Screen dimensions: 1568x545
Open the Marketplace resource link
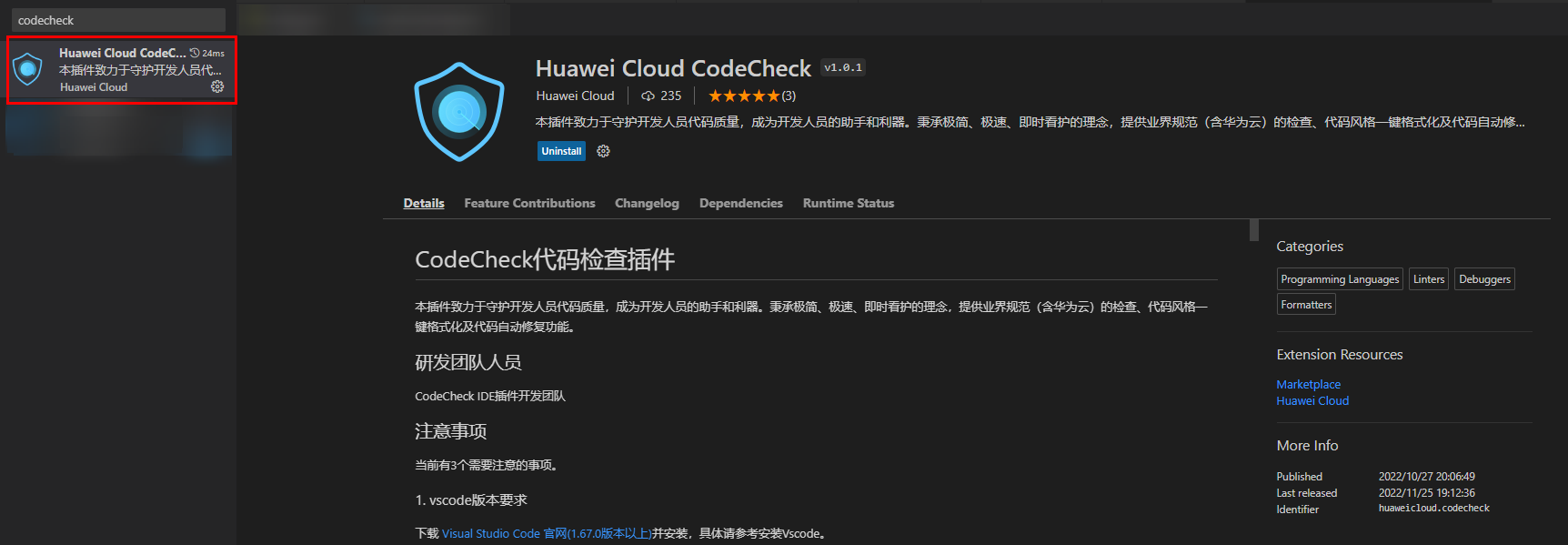coord(1308,384)
